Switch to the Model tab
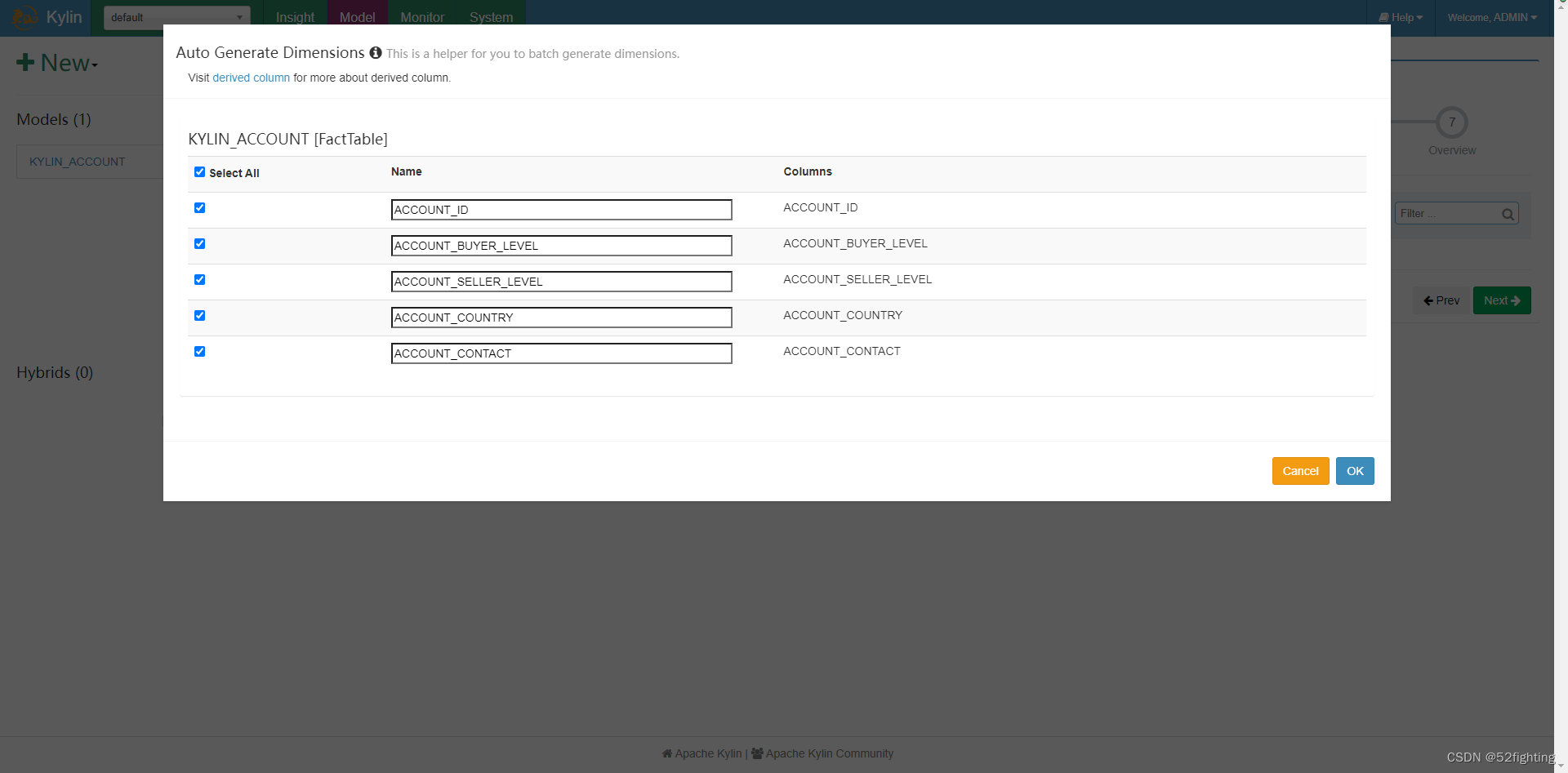 357,17
